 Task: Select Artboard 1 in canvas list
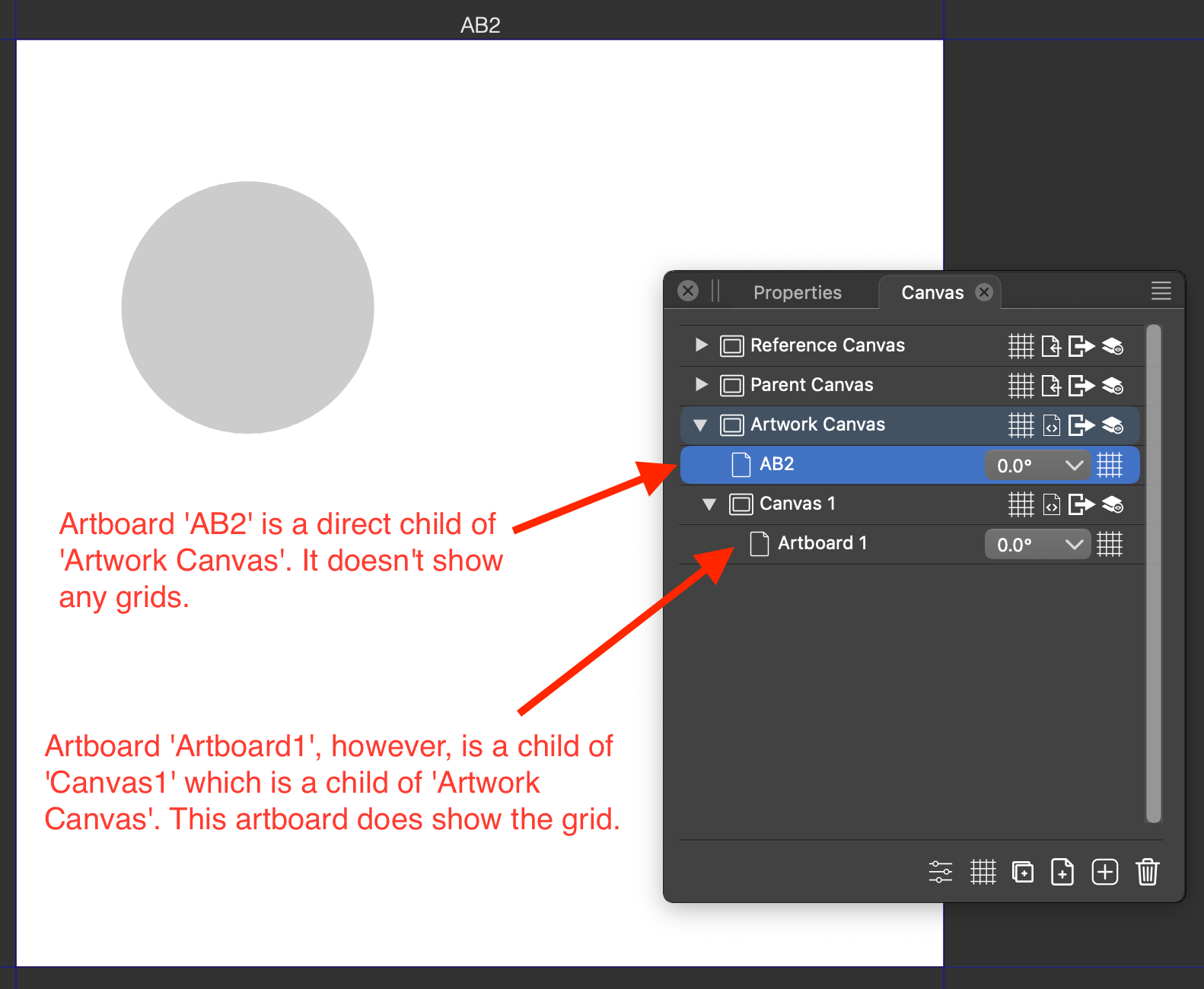pos(822,543)
